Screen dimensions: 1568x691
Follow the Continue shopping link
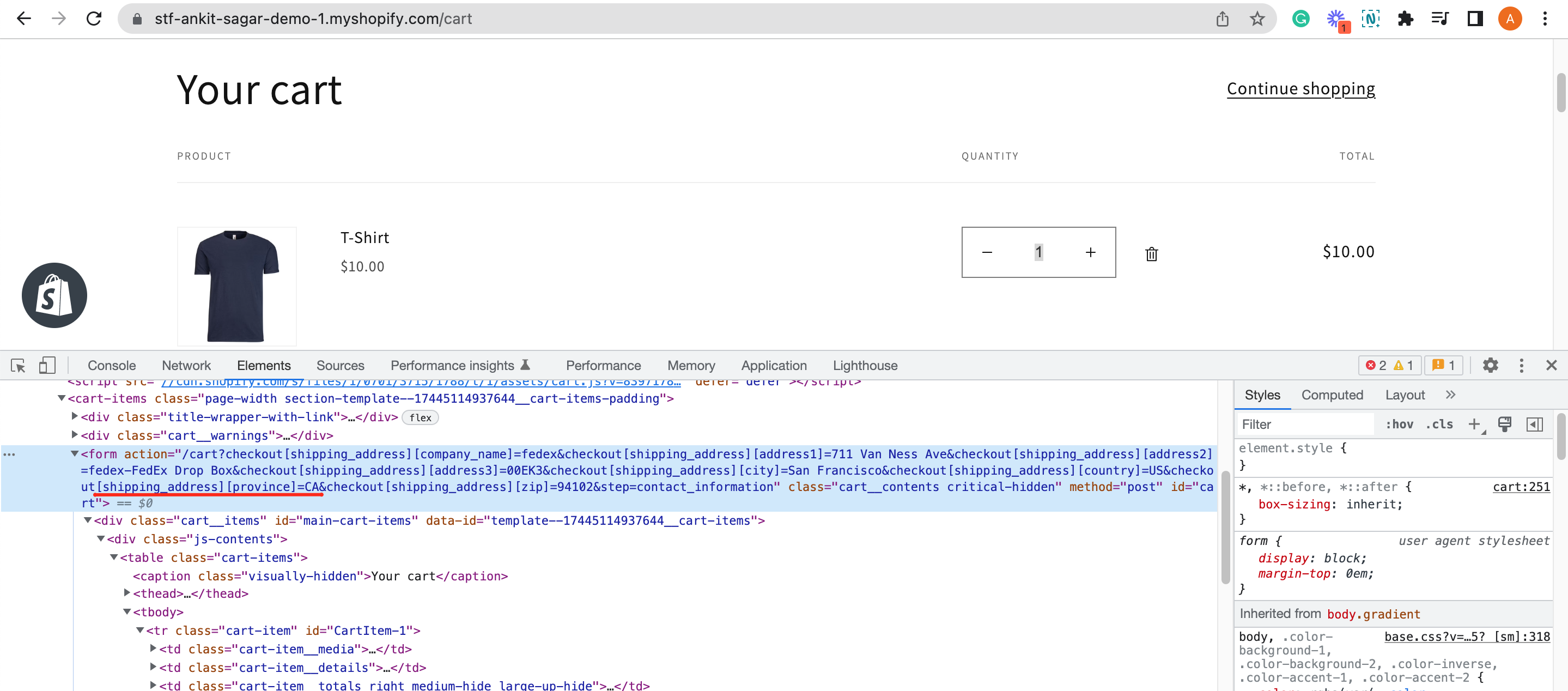1300,89
